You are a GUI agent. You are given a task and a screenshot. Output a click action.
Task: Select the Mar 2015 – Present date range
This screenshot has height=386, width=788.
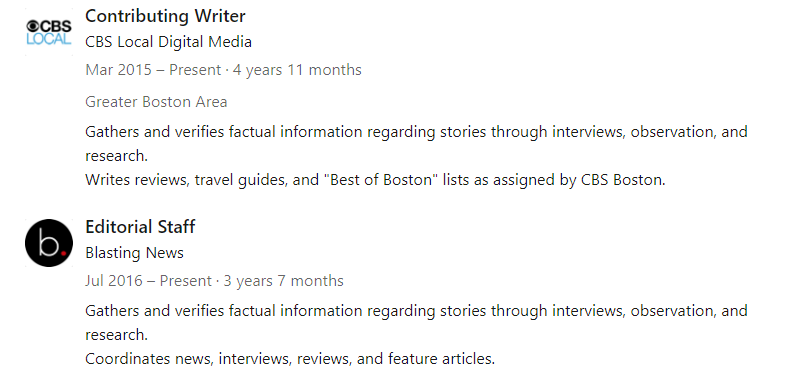(153, 70)
